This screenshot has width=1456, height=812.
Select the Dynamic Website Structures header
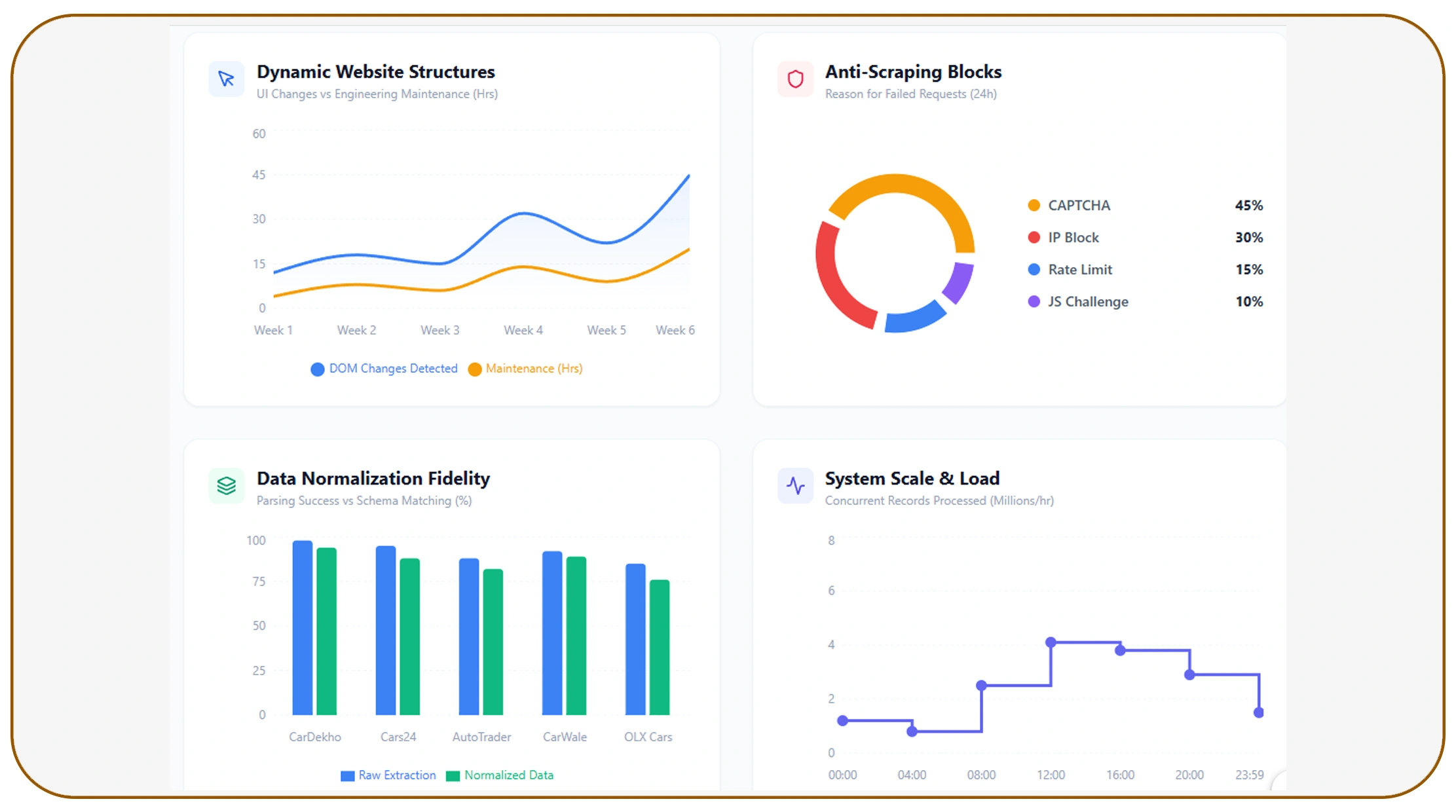coord(375,72)
